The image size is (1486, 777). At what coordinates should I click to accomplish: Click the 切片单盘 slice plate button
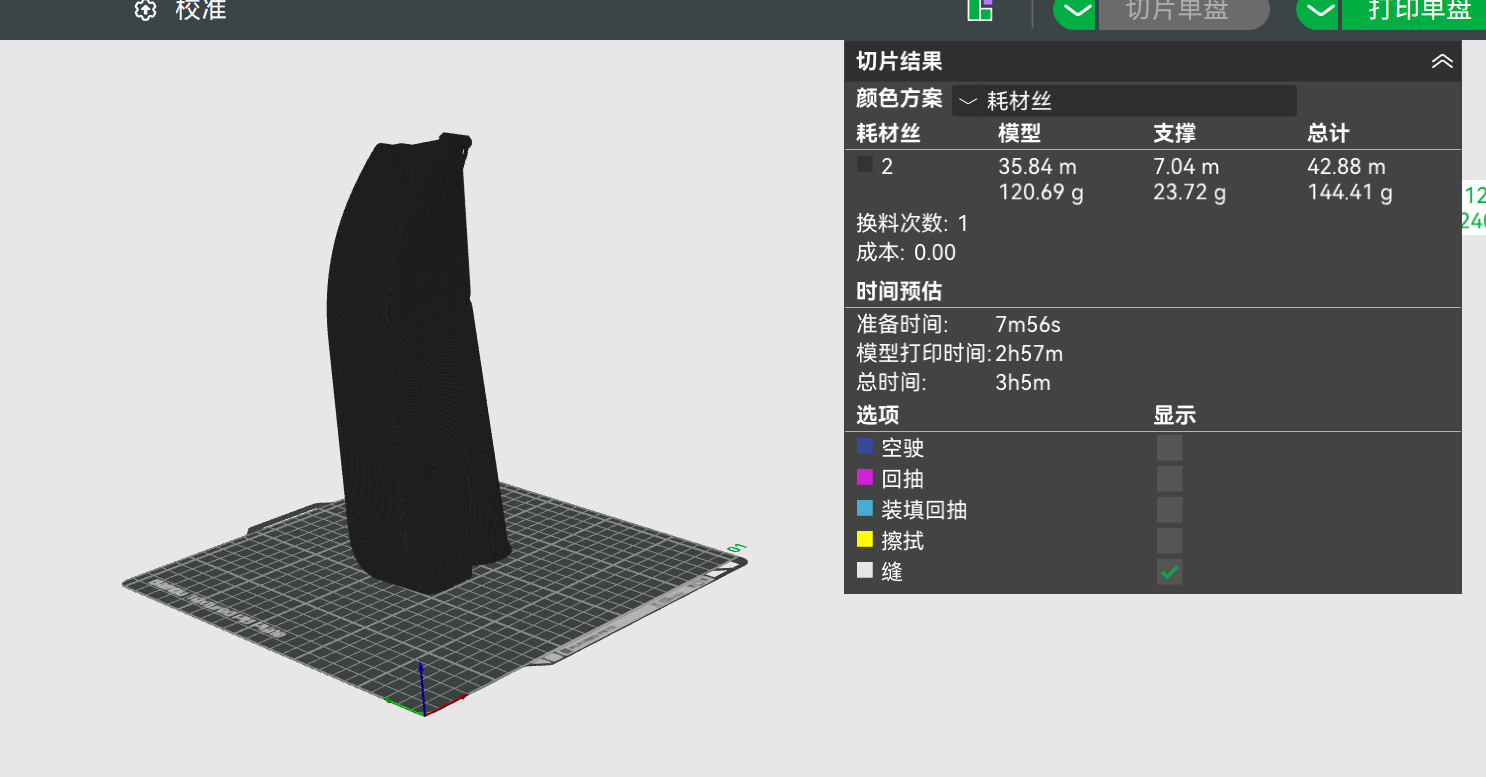[1184, 12]
